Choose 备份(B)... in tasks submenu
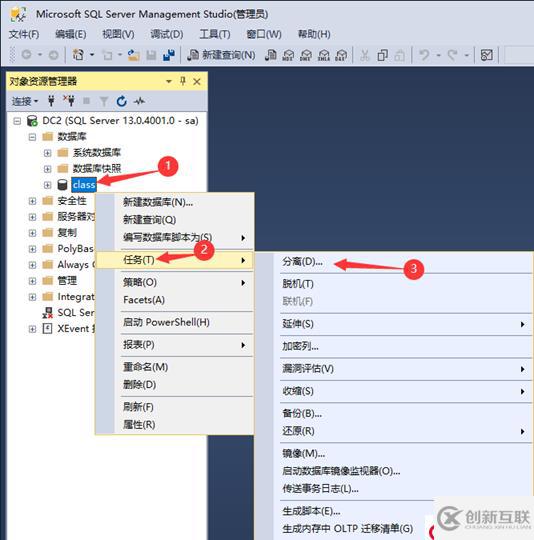The width and height of the screenshot is (534, 540). 394,414
